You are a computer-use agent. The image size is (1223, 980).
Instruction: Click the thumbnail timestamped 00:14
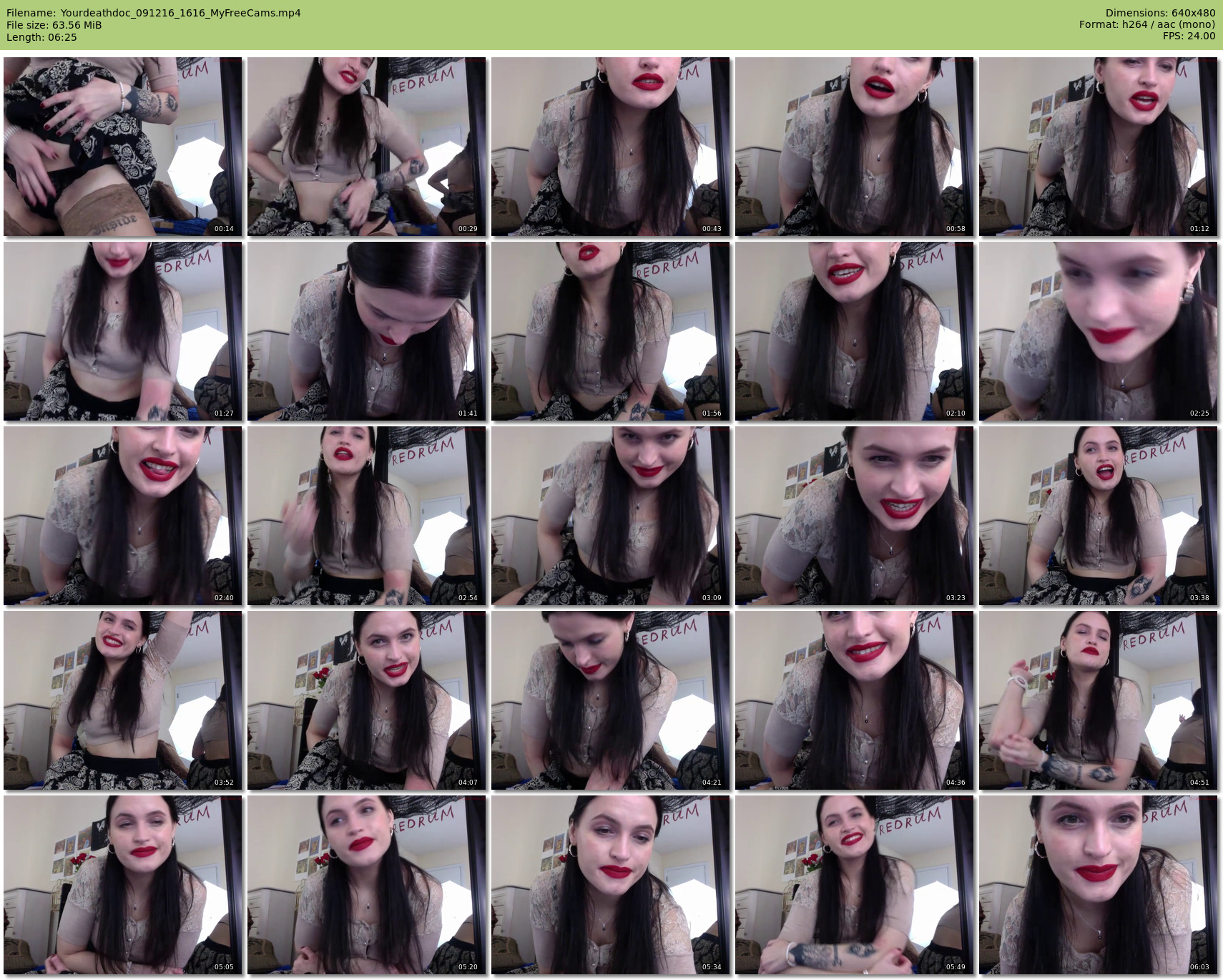[x=122, y=147]
